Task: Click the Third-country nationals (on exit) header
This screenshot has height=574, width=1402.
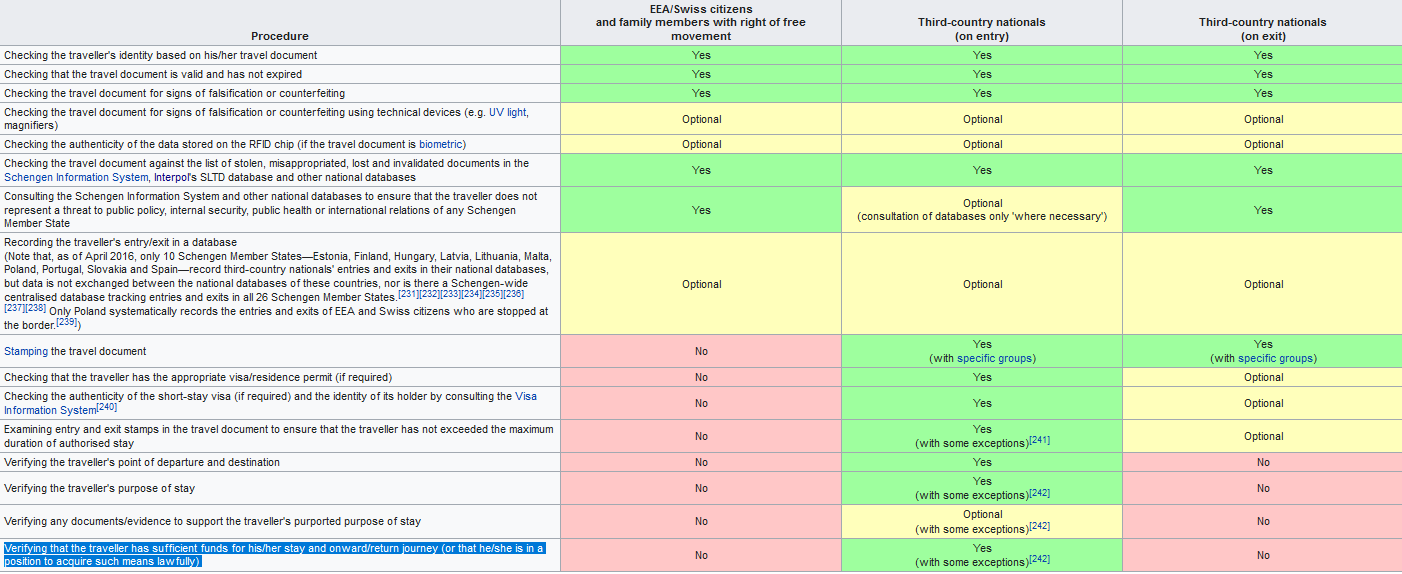Action: [x=1263, y=29]
